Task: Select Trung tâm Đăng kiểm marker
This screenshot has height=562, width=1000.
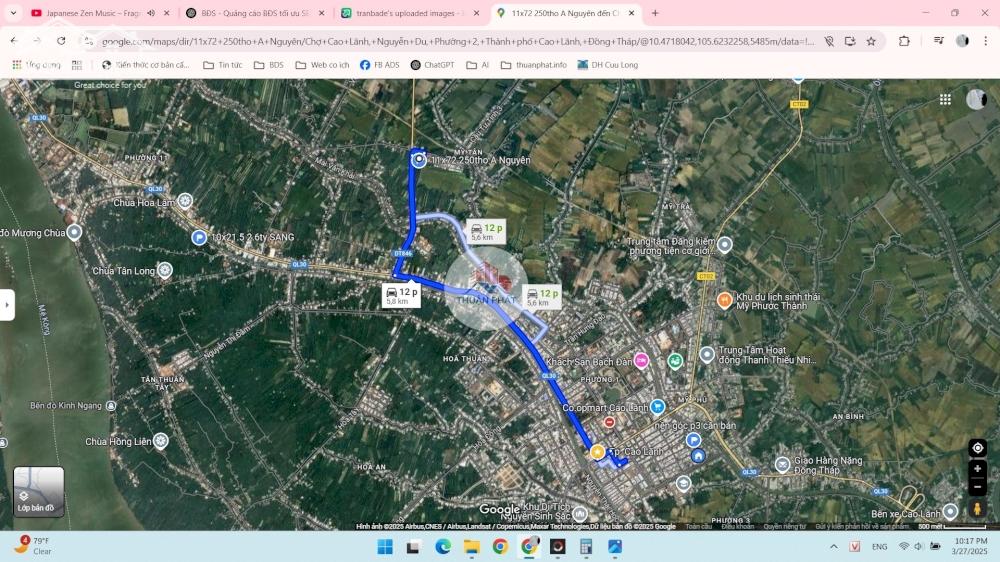Action: tap(724, 244)
